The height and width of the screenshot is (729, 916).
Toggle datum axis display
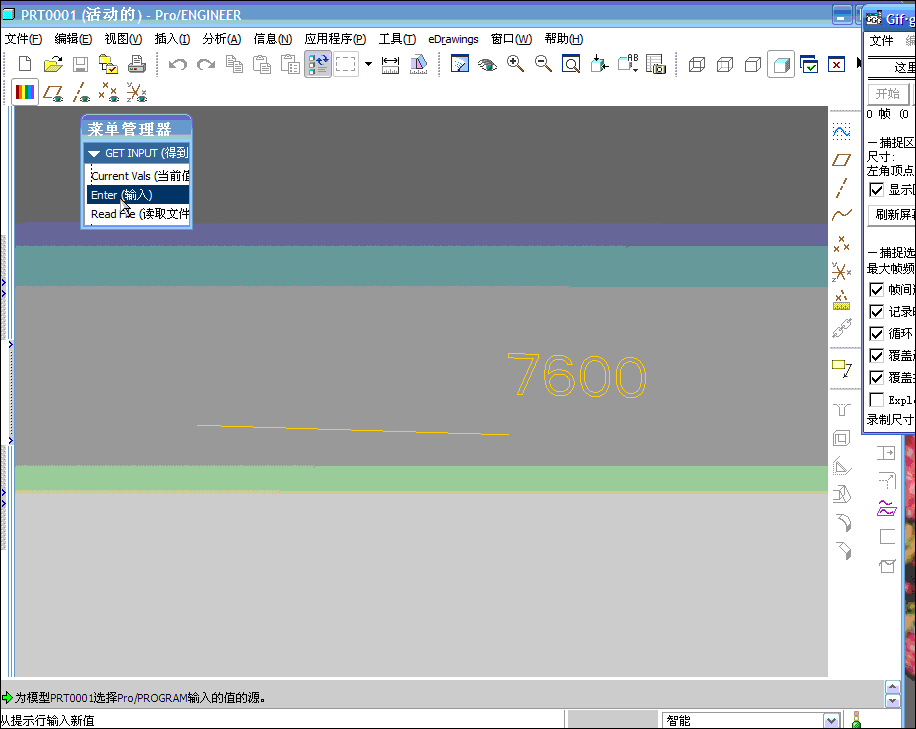coord(81,92)
